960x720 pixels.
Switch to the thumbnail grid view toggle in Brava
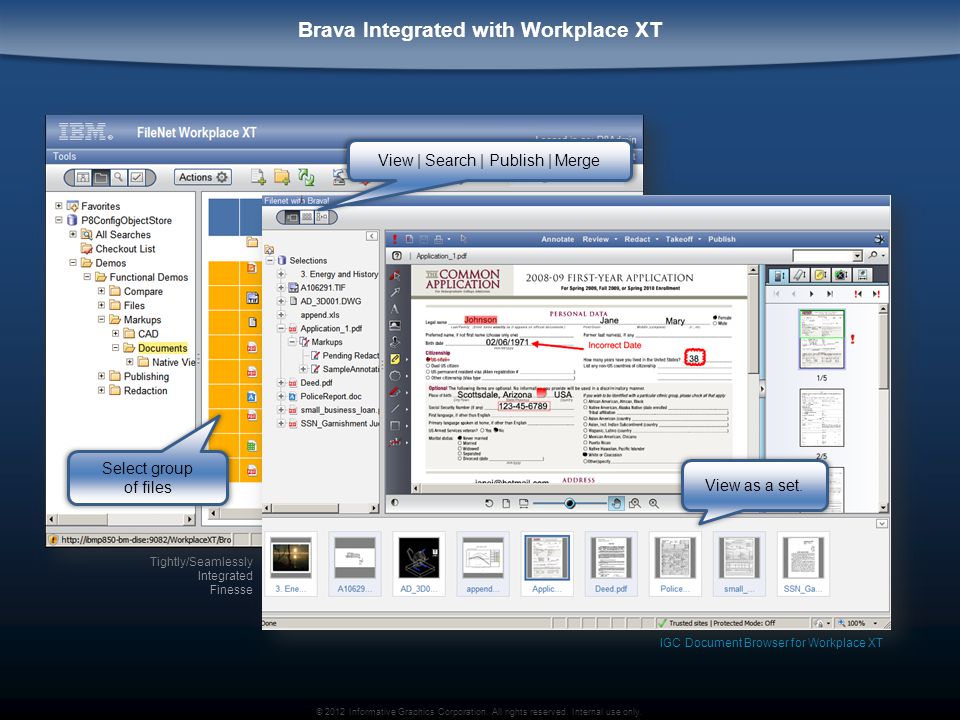(307, 217)
